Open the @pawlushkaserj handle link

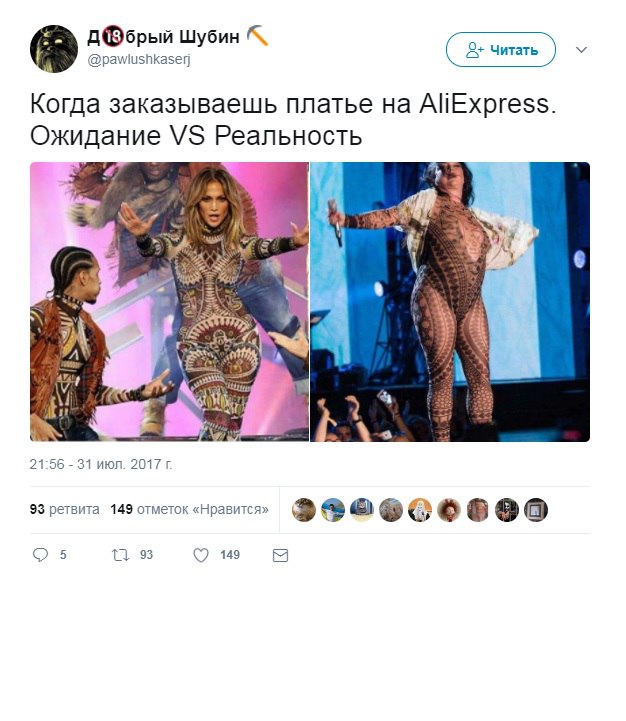[x=139, y=60]
